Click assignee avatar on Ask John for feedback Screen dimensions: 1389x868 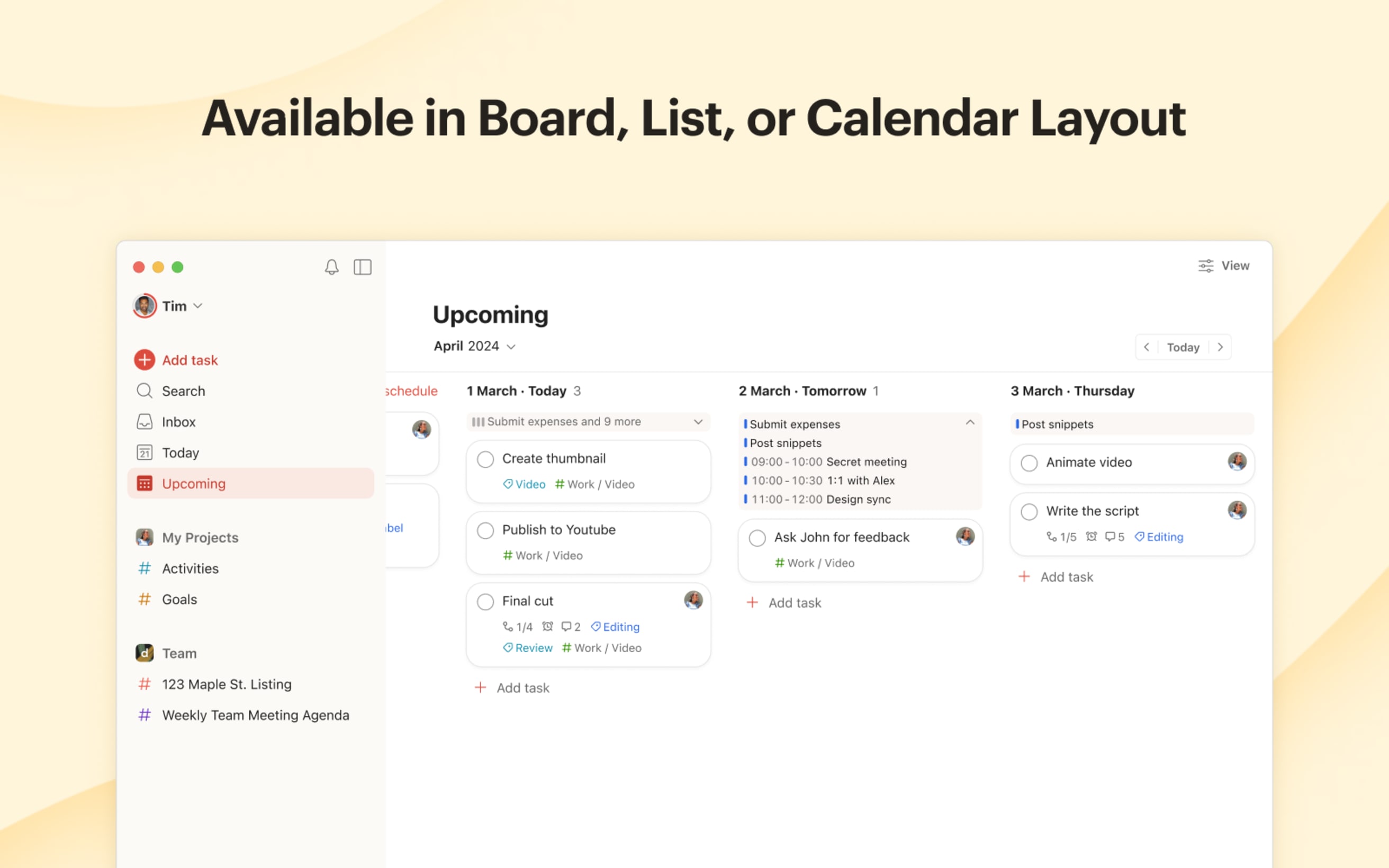[x=966, y=537]
